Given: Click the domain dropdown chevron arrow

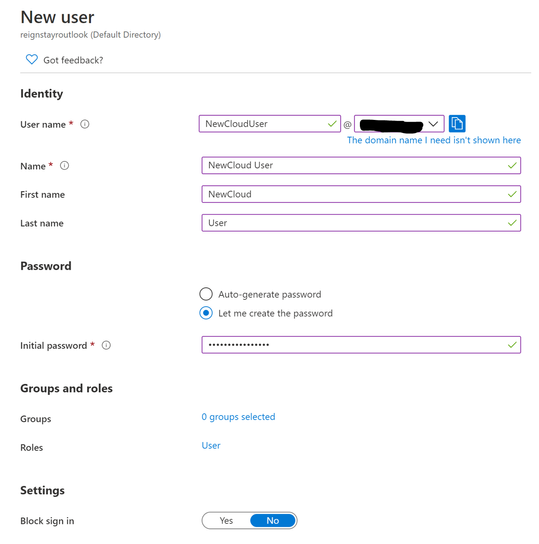Looking at the screenshot, I should [433, 124].
